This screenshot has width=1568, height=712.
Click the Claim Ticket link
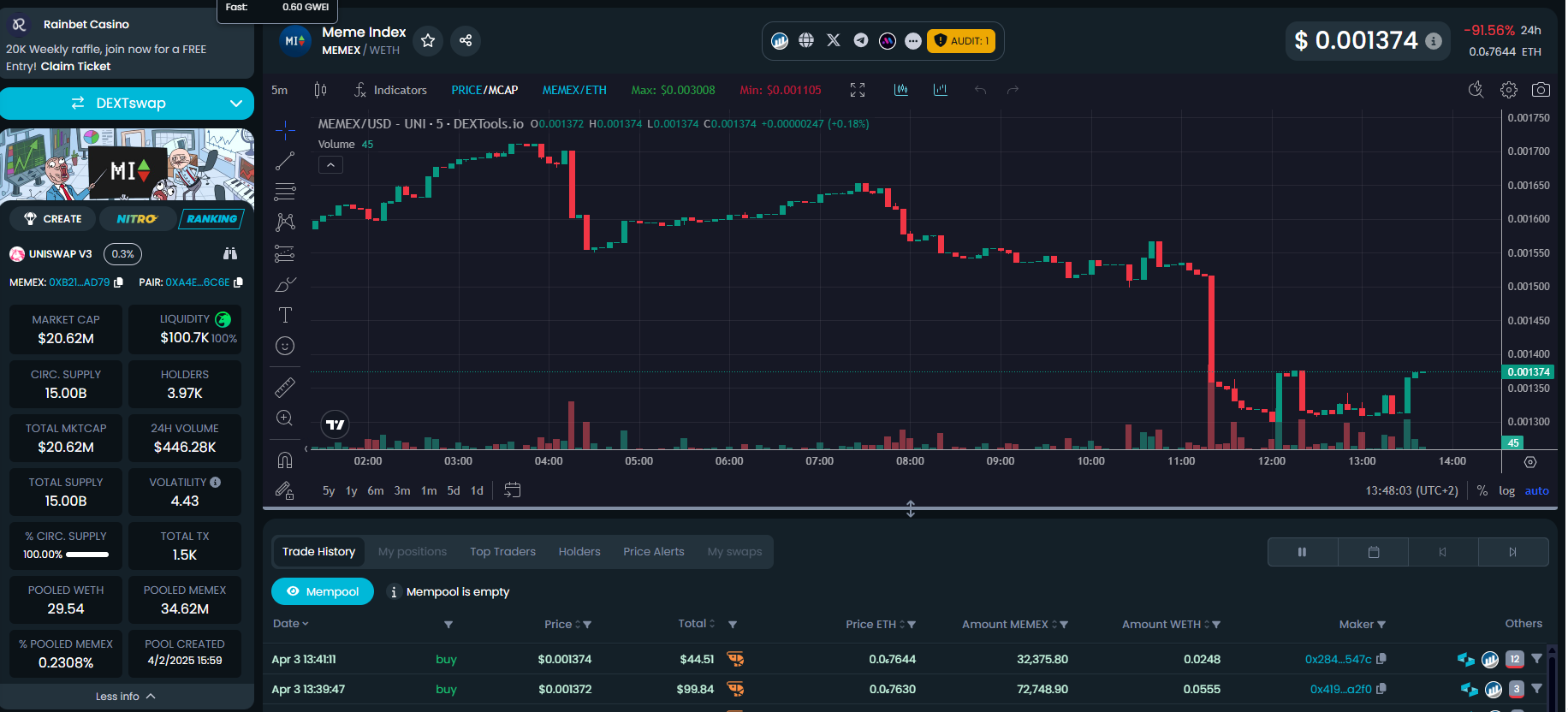(75, 66)
